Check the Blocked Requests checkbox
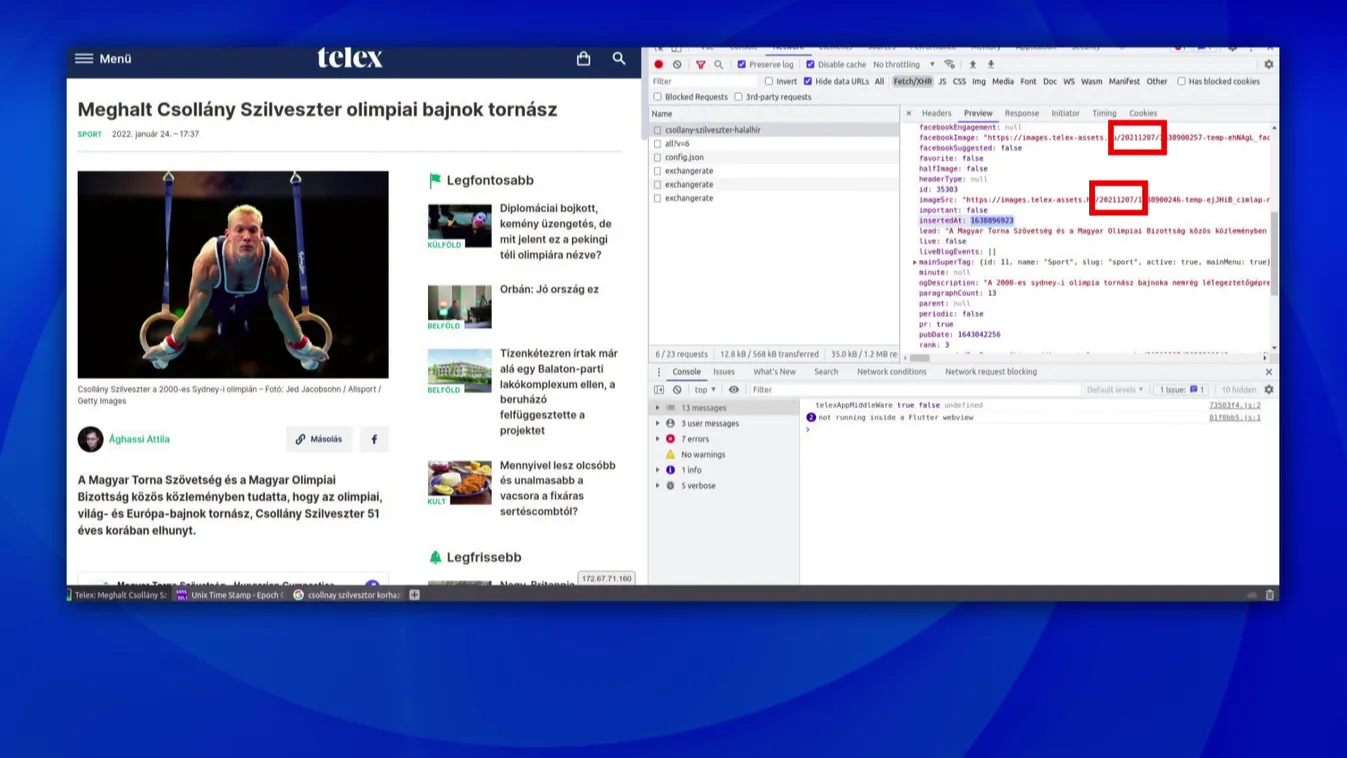This screenshot has width=1347, height=758. pyautogui.click(x=659, y=96)
